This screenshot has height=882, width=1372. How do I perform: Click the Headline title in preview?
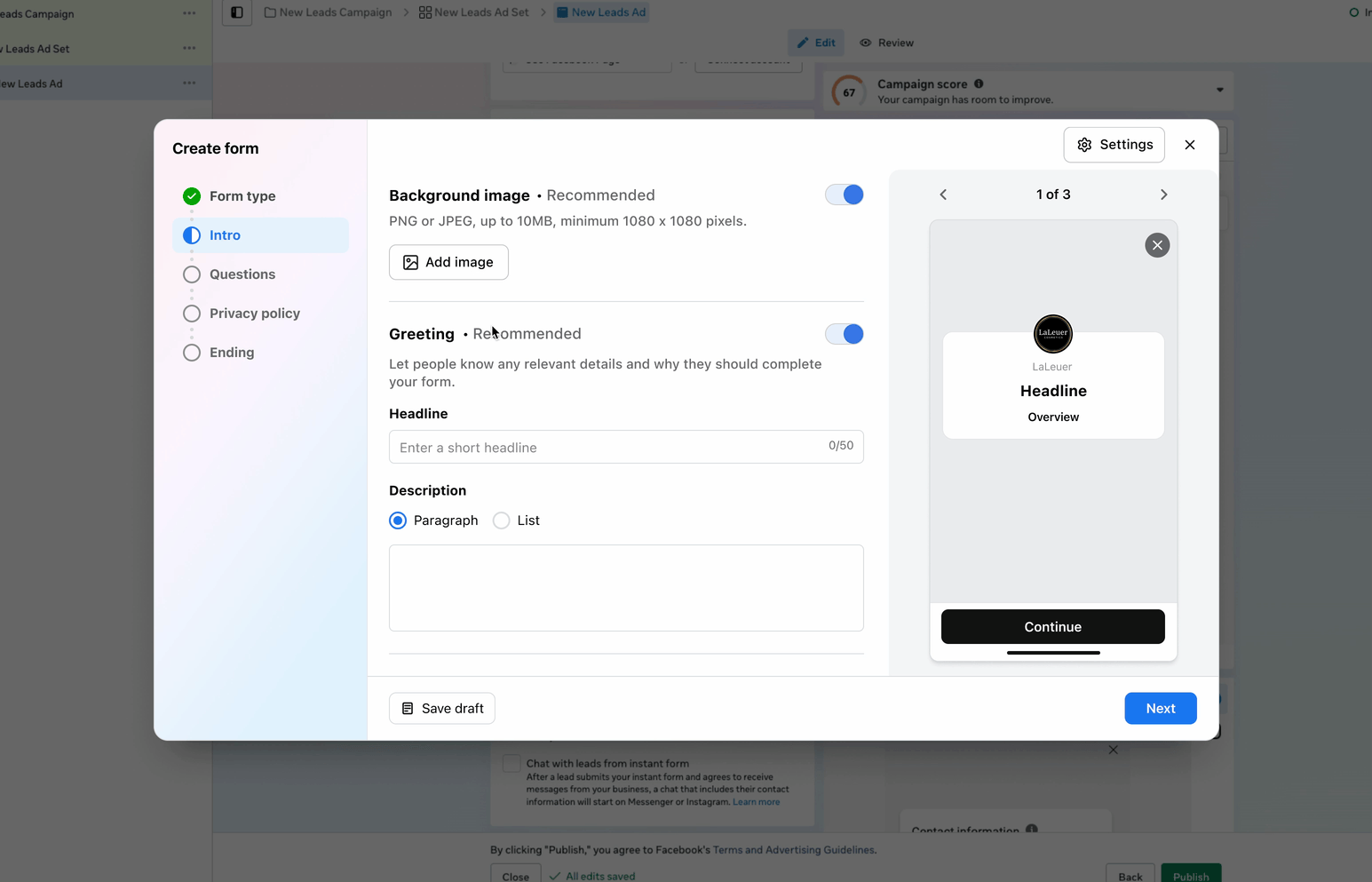click(1053, 391)
